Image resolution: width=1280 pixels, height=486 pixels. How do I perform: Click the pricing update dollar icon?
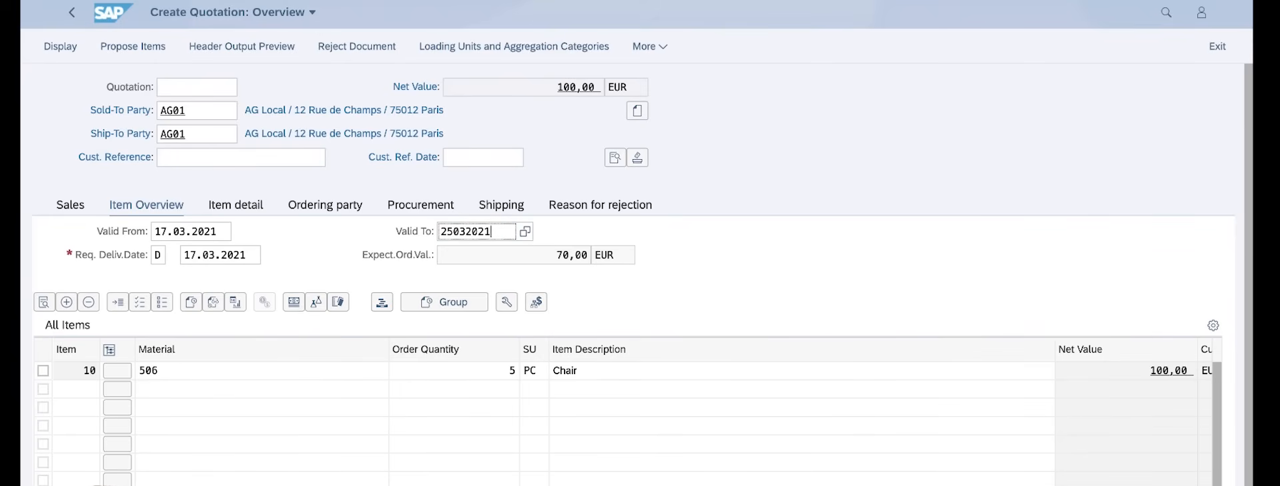coord(536,302)
